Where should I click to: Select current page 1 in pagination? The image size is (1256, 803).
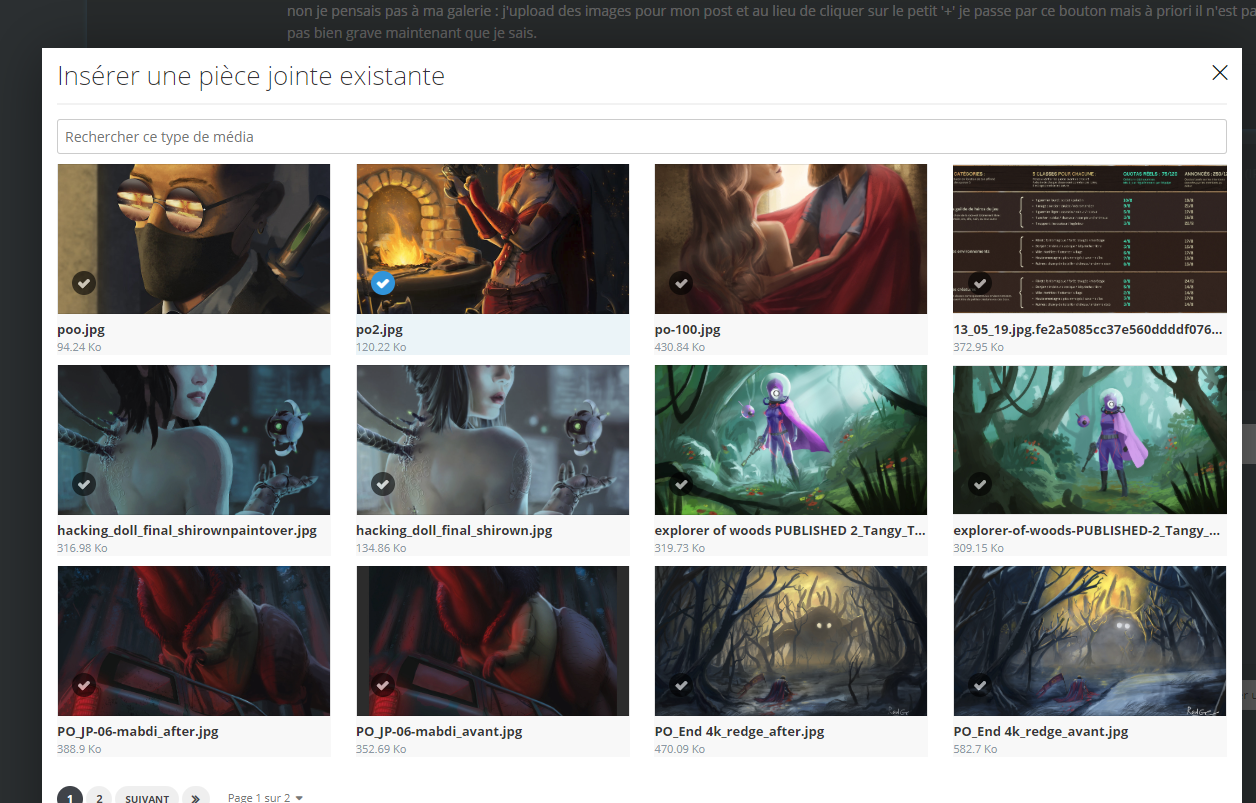70,797
